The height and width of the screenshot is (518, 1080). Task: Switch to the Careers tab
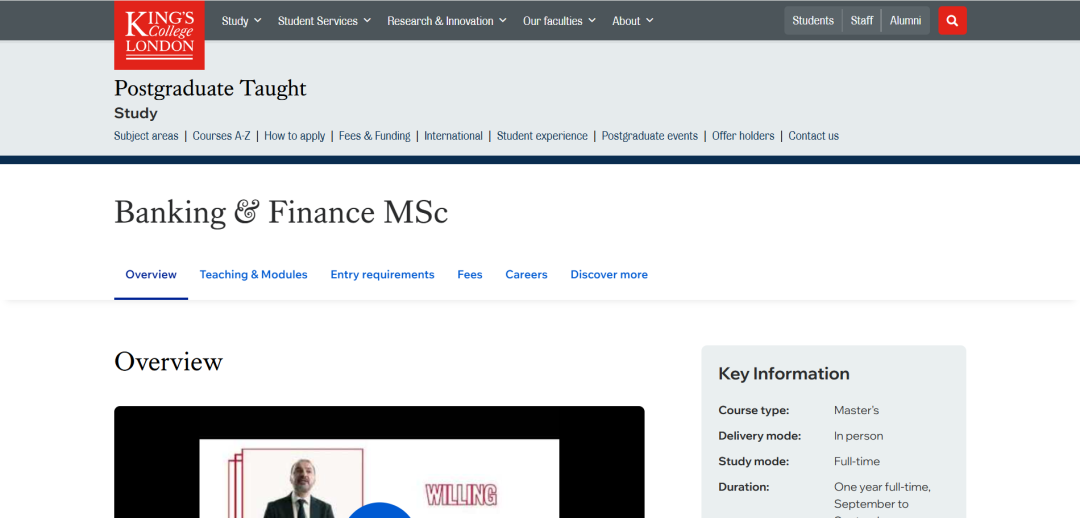pos(526,274)
